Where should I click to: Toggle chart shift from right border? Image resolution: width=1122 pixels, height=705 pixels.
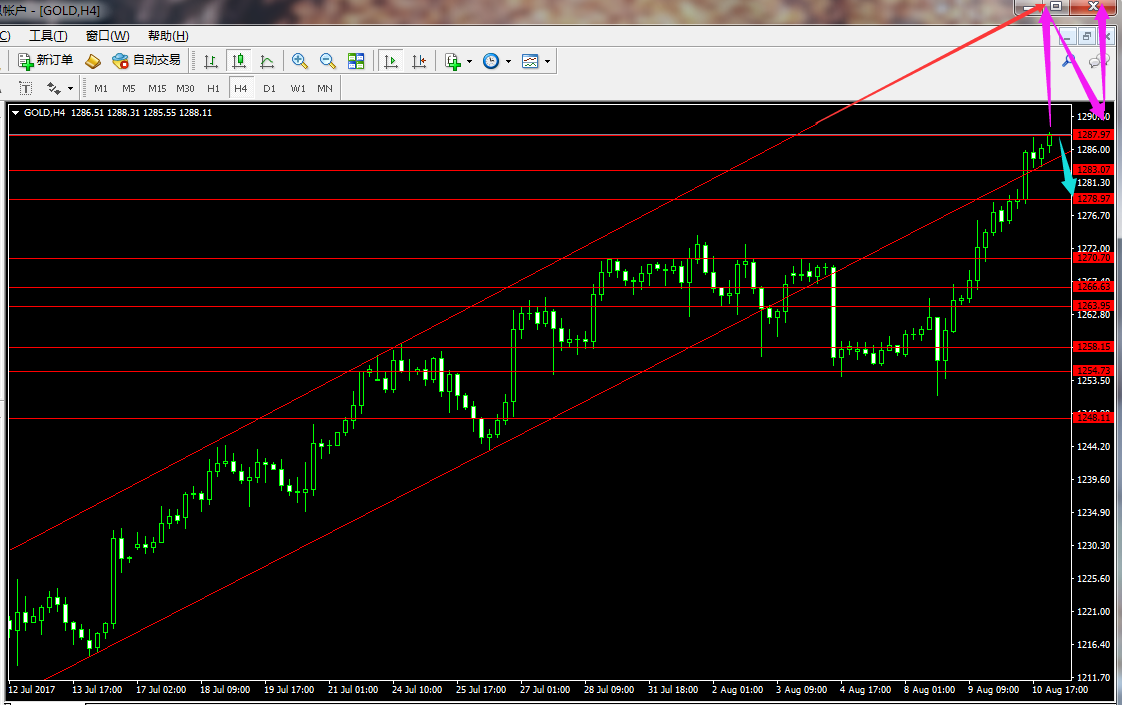(419, 62)
